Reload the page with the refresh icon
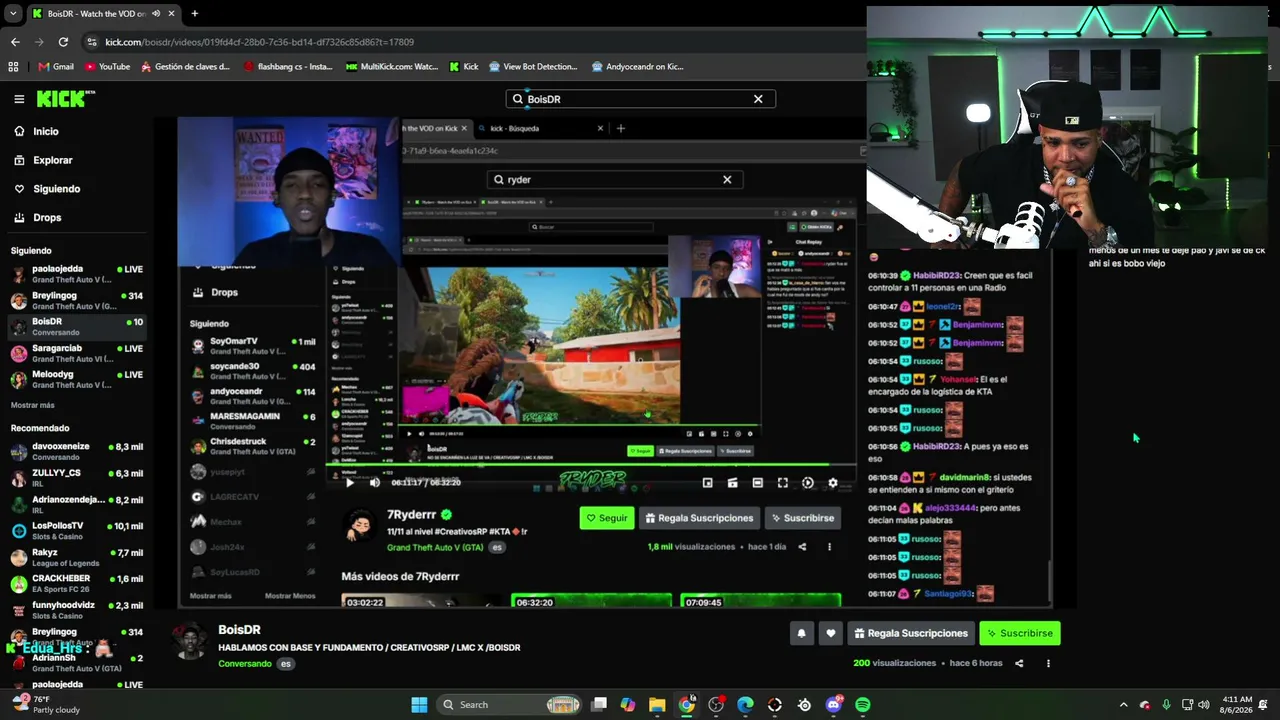Viewport: 1280px width, 720px height. [63, 42]
